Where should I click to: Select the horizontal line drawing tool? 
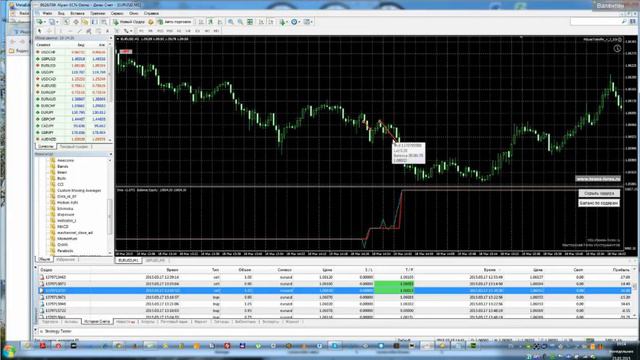click(70, 31)
